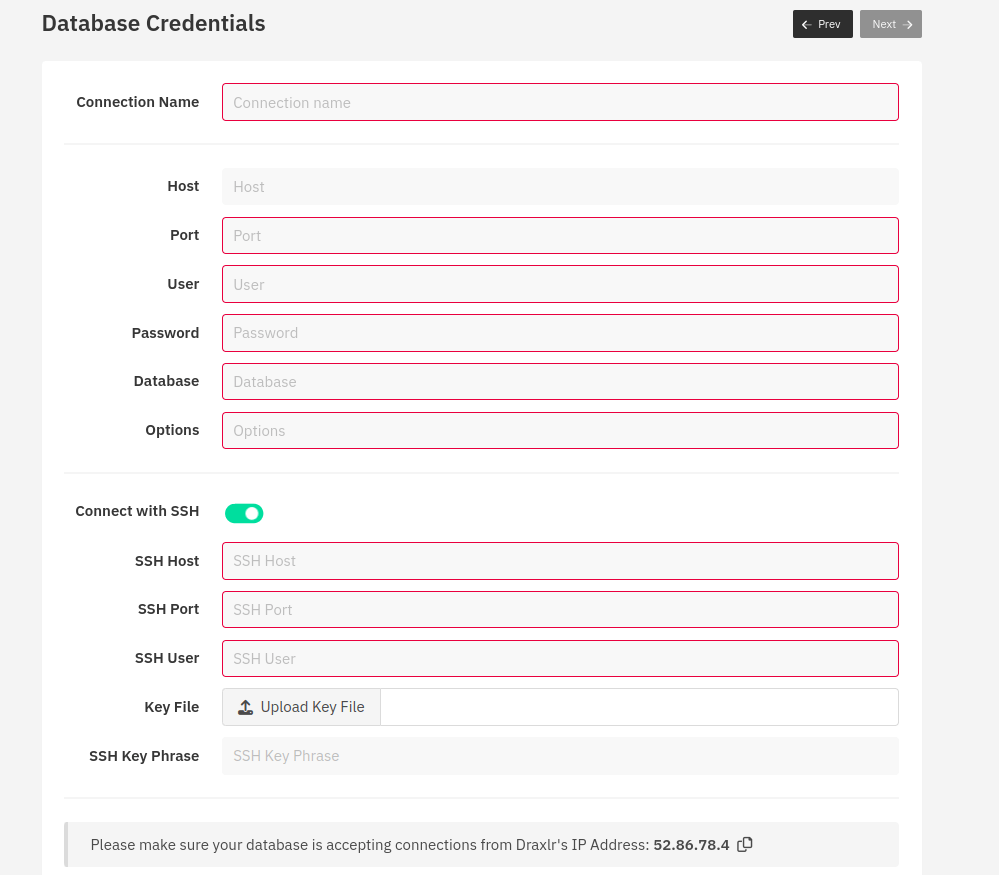Click the SSH Key Phrase label
The image size is (999, 875).
[x=144, y=756]
